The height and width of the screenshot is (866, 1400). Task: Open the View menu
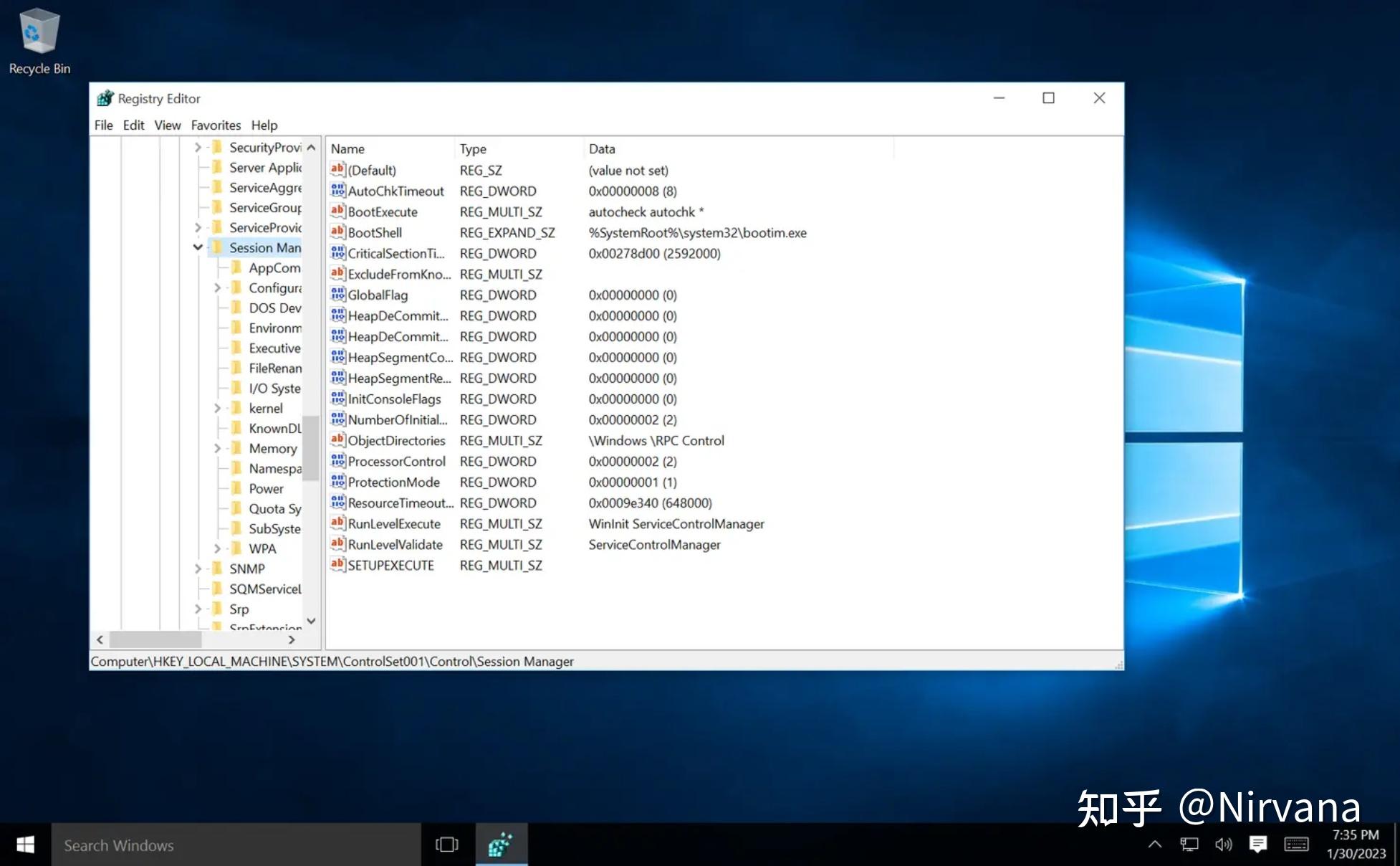[x=167, y=125]
